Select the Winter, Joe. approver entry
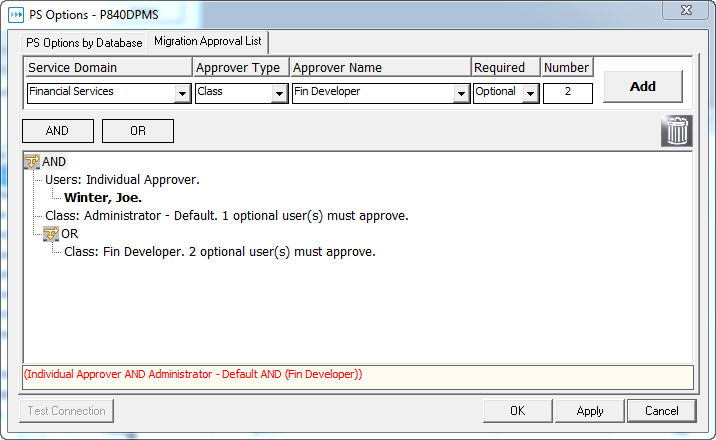 (x=103, y=198)
